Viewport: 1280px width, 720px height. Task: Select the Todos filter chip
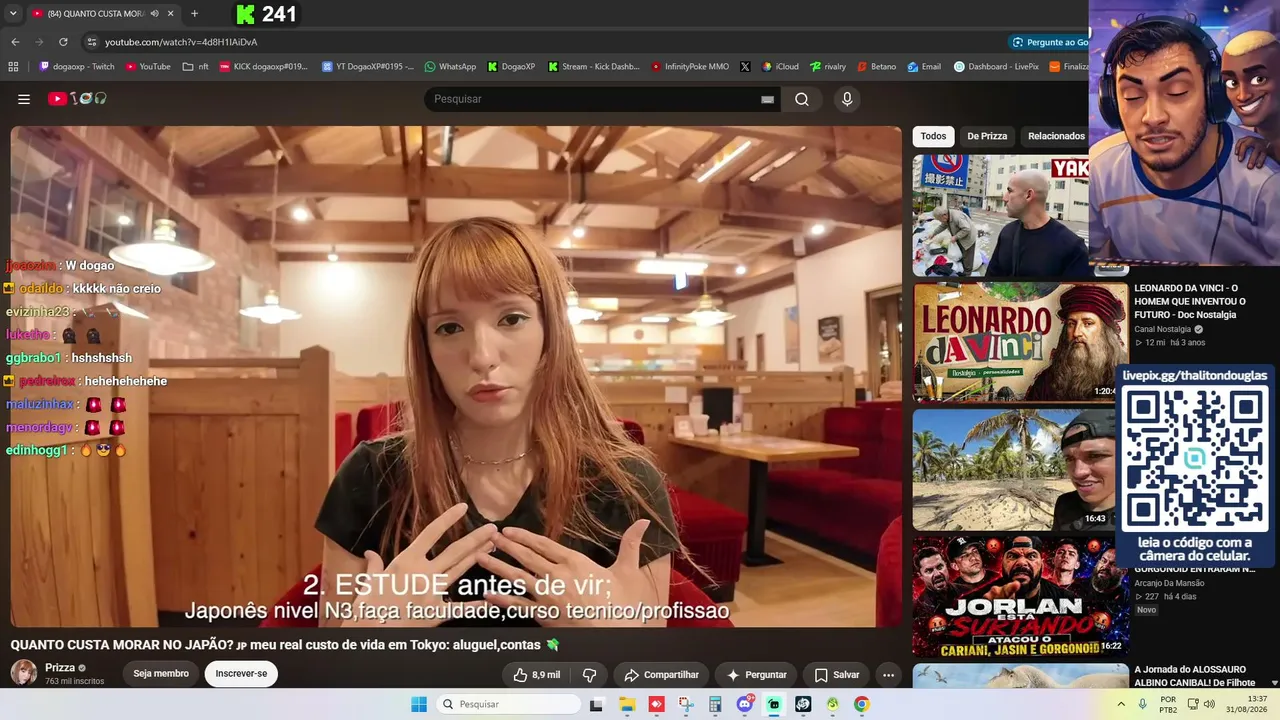933,136
